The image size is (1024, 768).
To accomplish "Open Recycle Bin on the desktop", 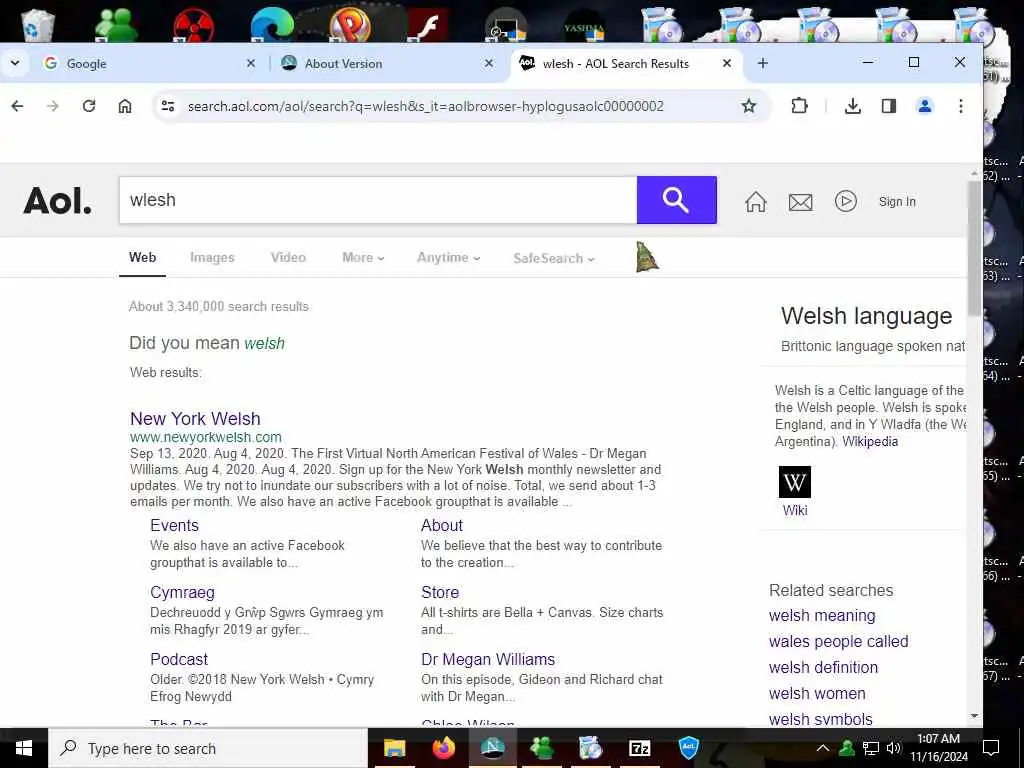I will click(x=38, y=25).
